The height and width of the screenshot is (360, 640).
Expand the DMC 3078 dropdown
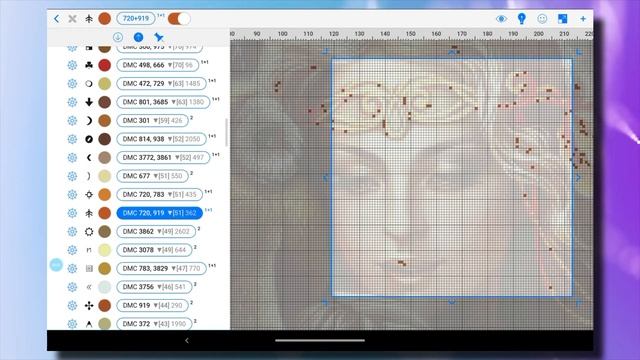[x=154, y=250]
